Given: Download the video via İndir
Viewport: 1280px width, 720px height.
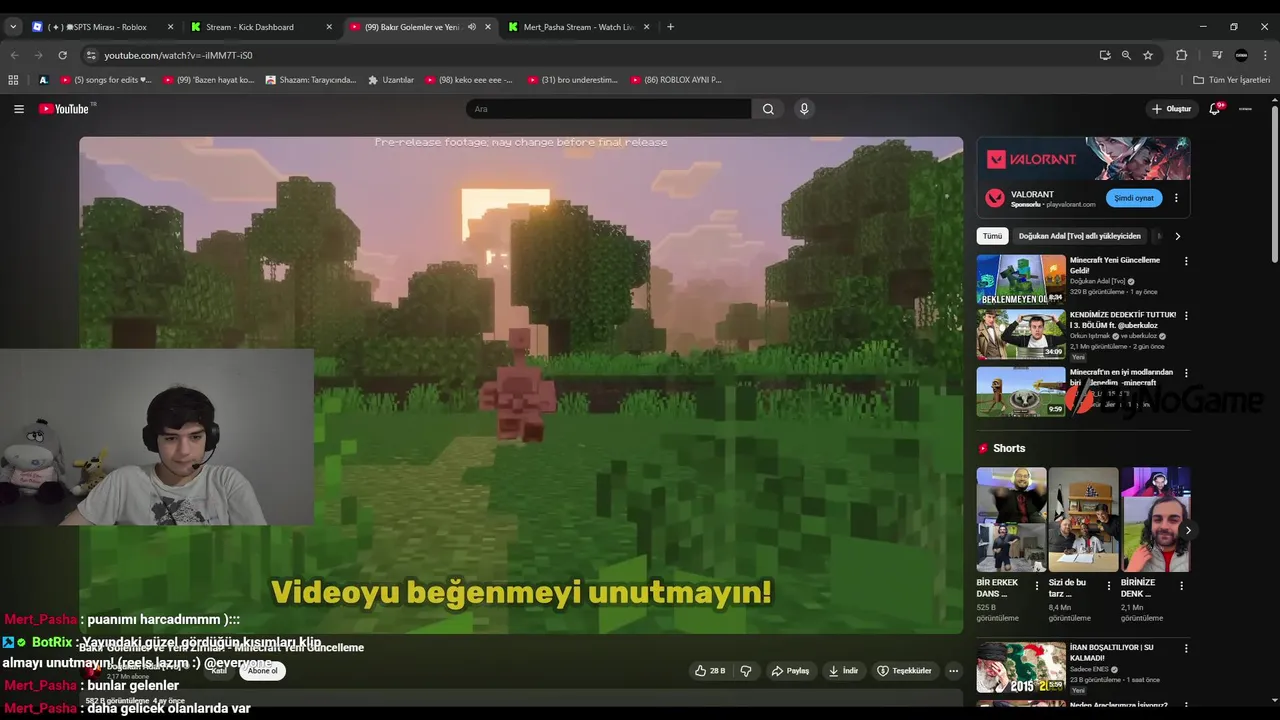Looking at the screenshot, I should pos(843,671).
